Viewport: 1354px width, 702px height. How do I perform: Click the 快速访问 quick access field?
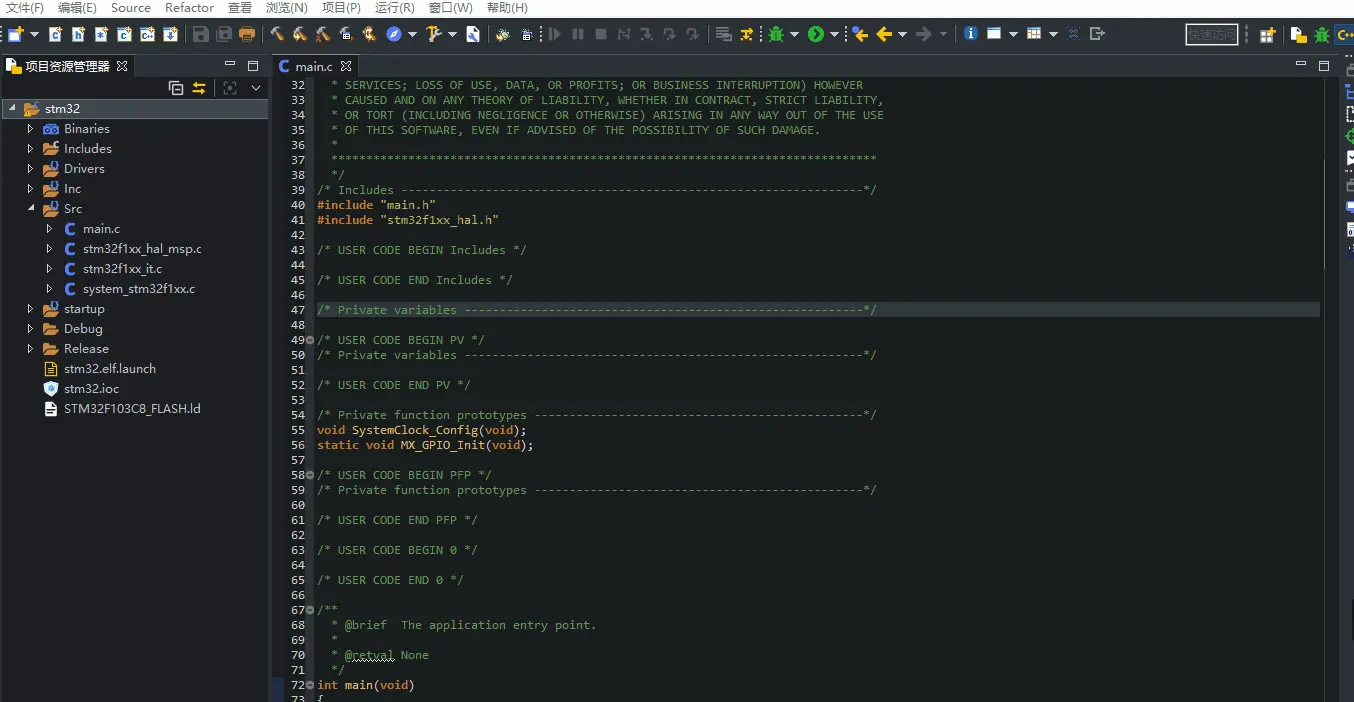pos(1211,35)
